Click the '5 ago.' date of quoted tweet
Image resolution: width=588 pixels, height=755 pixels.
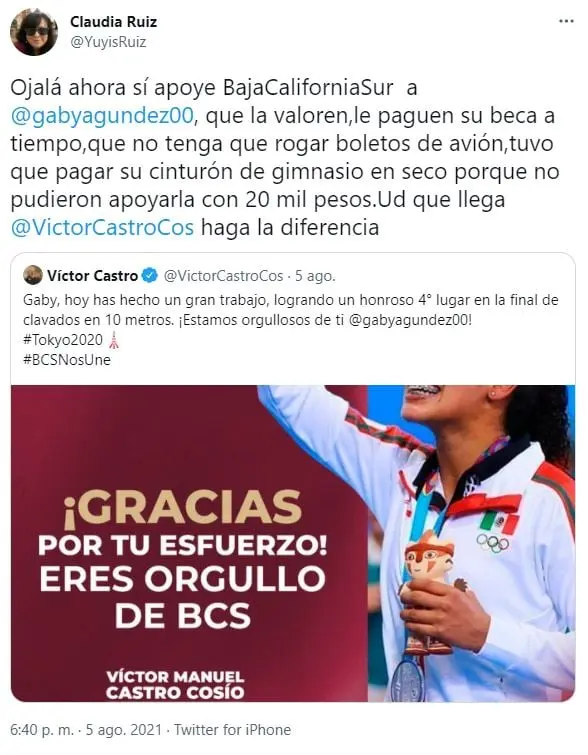click(315, 276)
